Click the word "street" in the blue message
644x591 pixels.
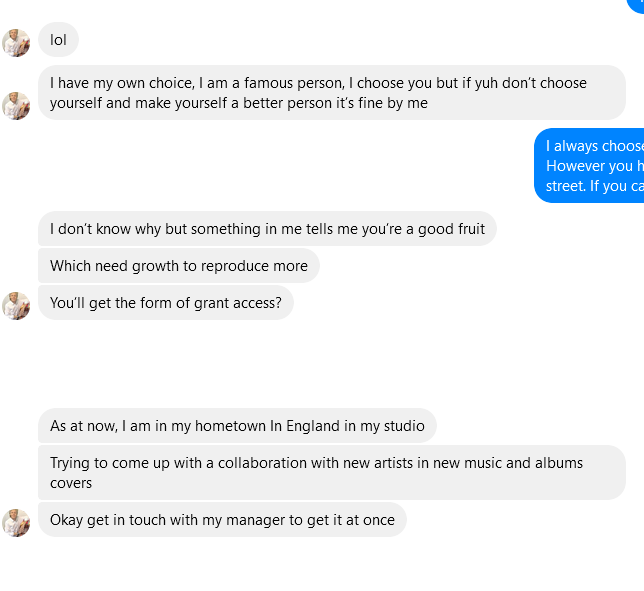[x=566, y=186]
